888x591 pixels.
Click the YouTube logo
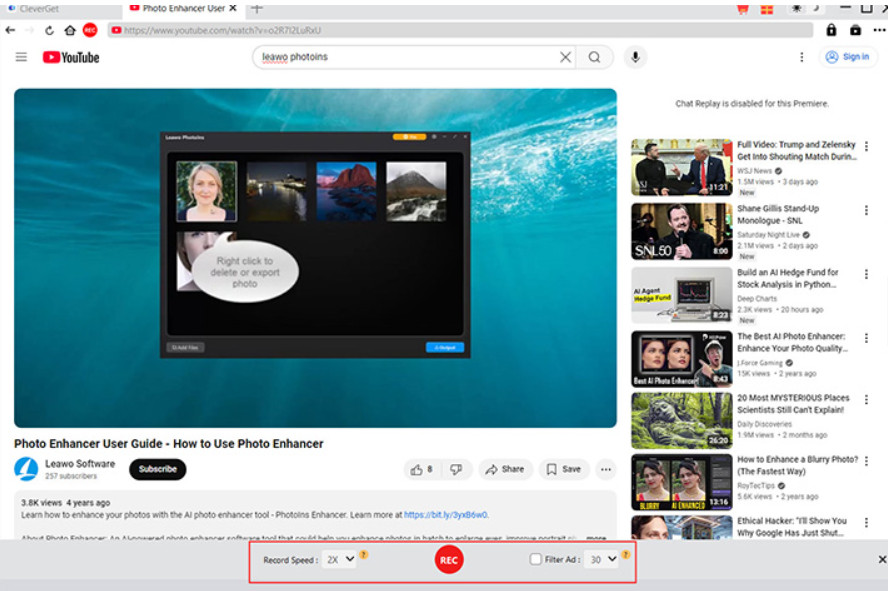71,57
